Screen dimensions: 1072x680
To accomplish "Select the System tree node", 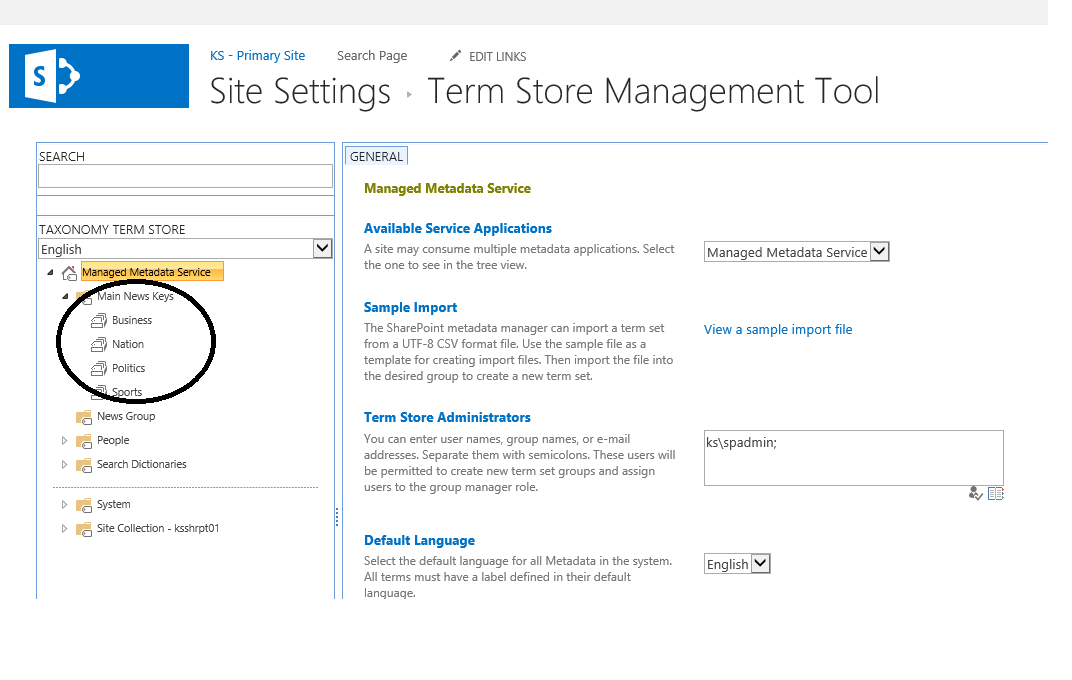I will (x=113, y=504).
